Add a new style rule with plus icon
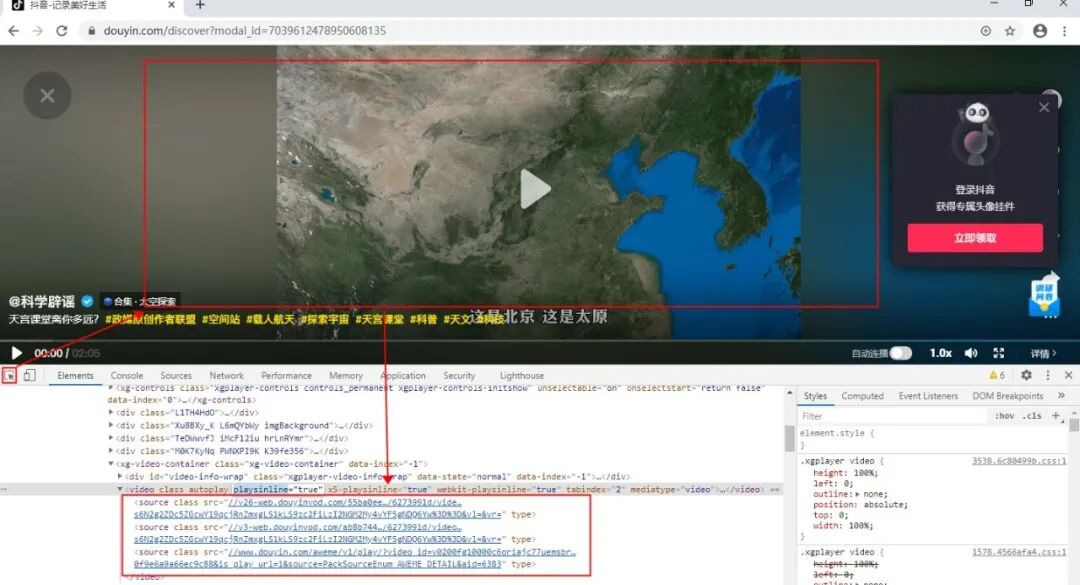Viewport: 1080px width, 585px height. (x=1055, y=415)
